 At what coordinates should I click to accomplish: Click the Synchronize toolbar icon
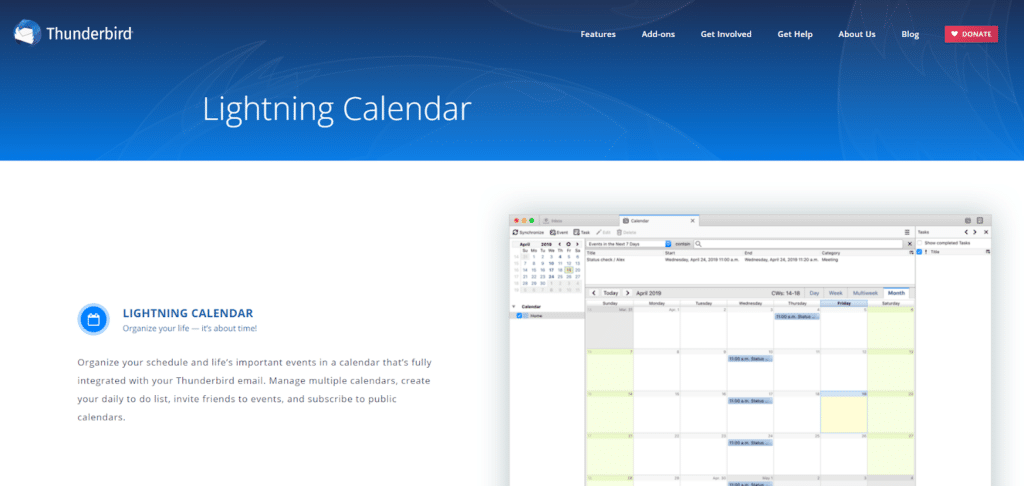click(514, 232)
